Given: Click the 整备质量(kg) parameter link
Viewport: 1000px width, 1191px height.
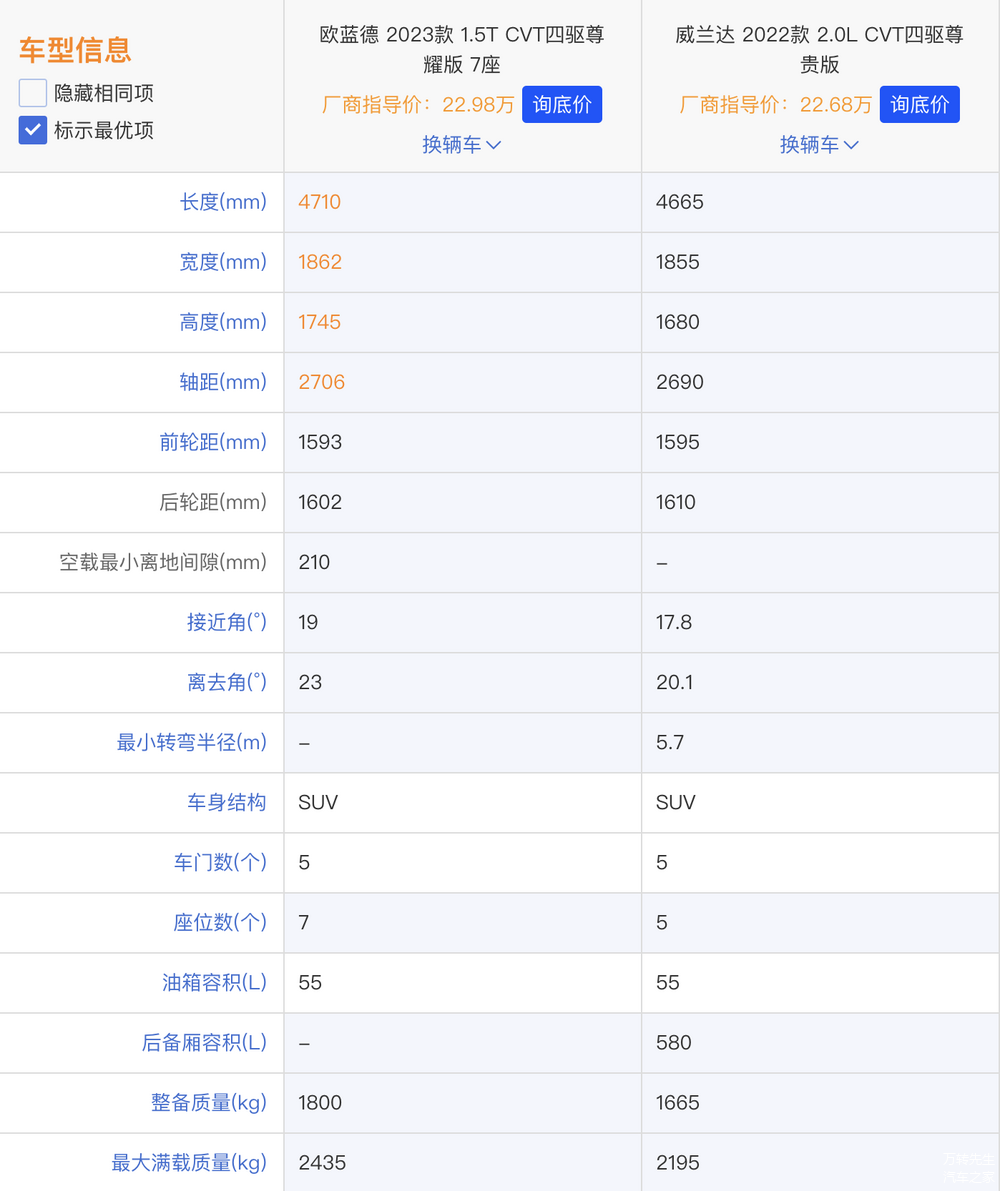Looking at the screenshot, I should coord(209,1102).
